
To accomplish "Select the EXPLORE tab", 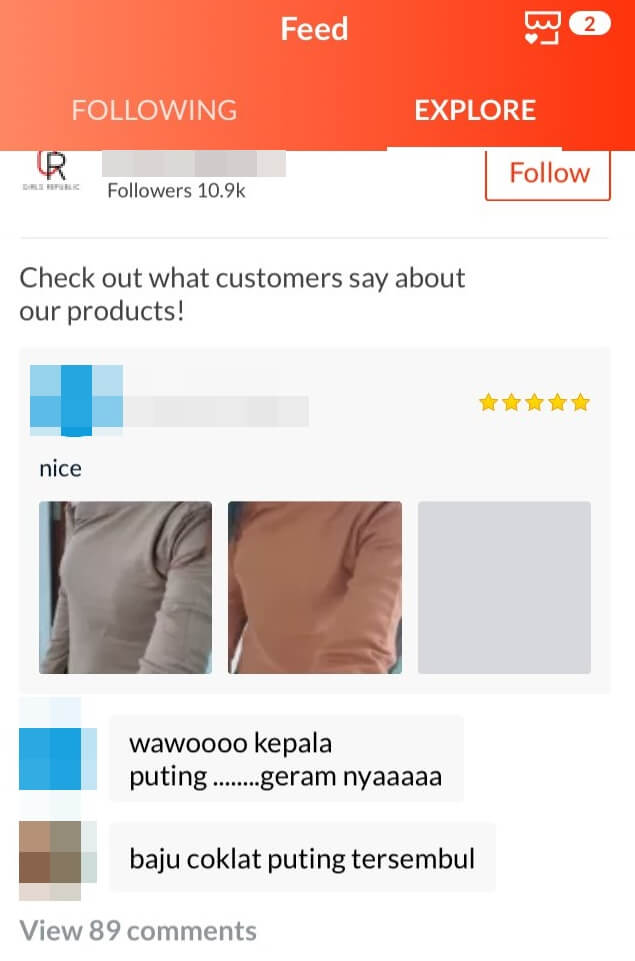I will tap(475, 110).
